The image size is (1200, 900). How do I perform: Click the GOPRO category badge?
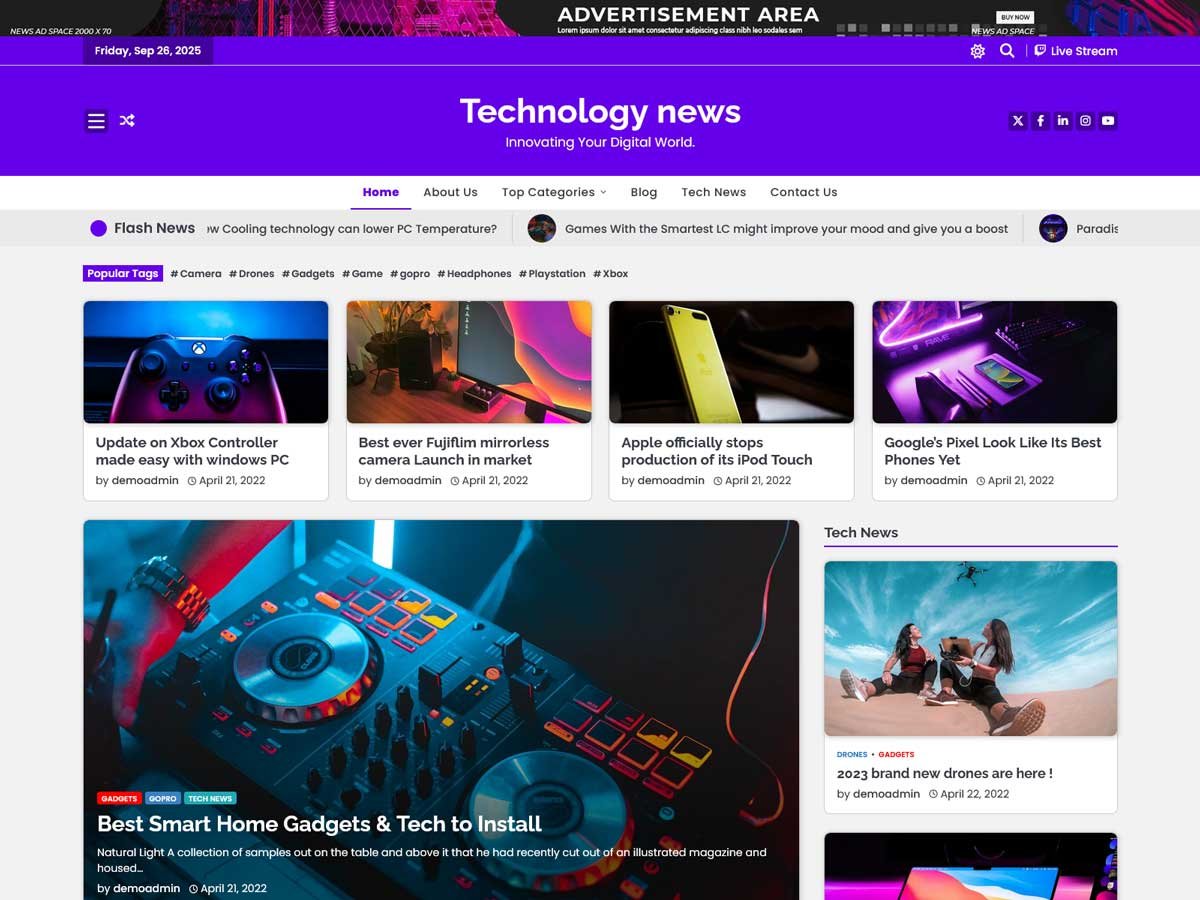[x=162, y=799]
